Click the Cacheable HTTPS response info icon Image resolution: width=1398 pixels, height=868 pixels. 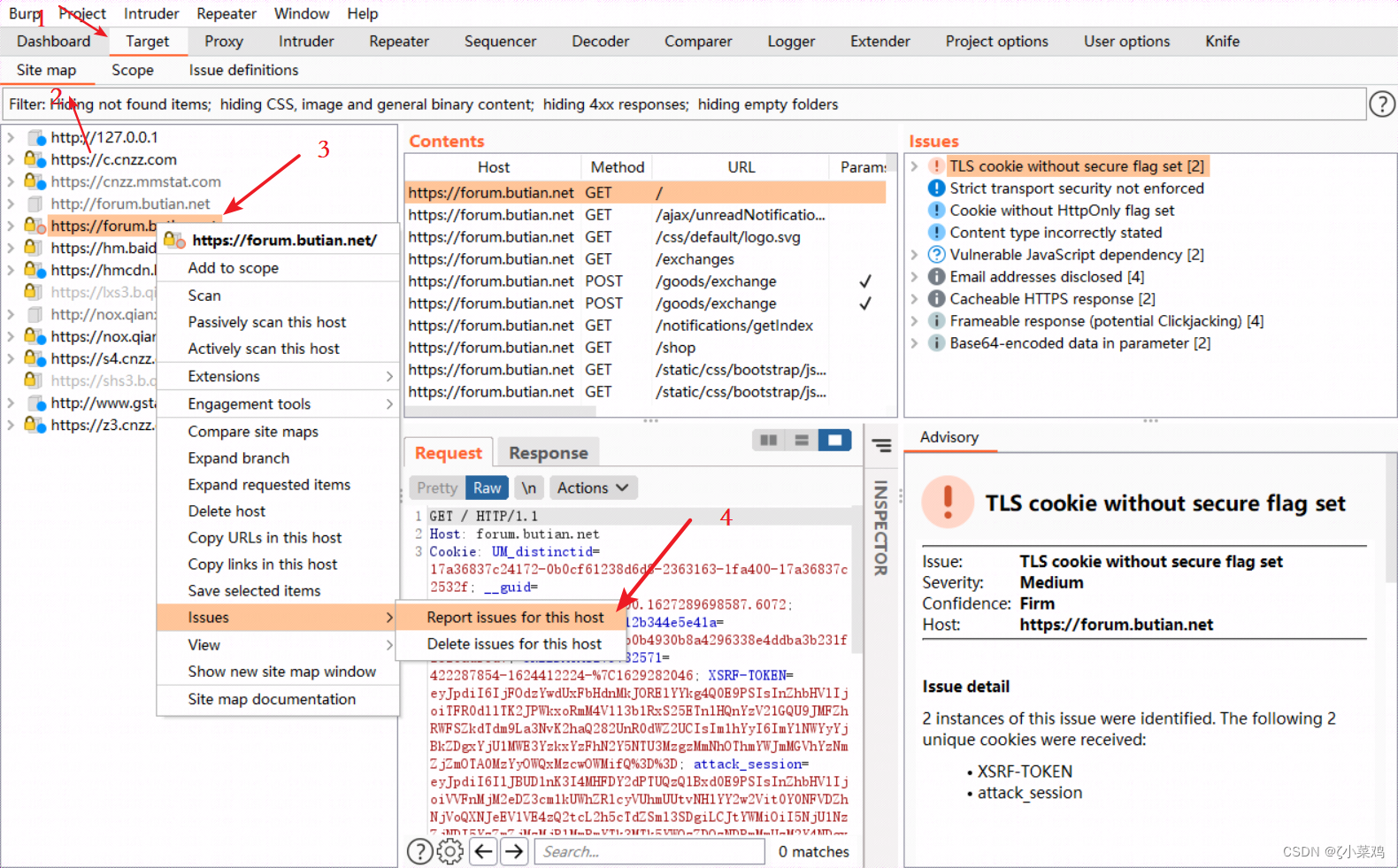point(936,298)
